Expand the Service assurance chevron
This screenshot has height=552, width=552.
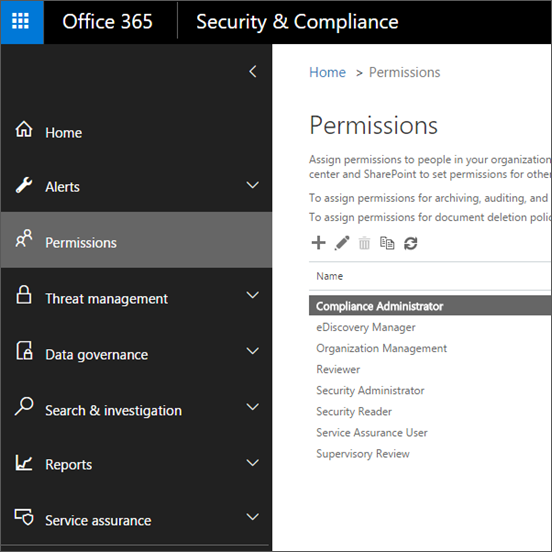pyautogui.click(x=252, y=516)
